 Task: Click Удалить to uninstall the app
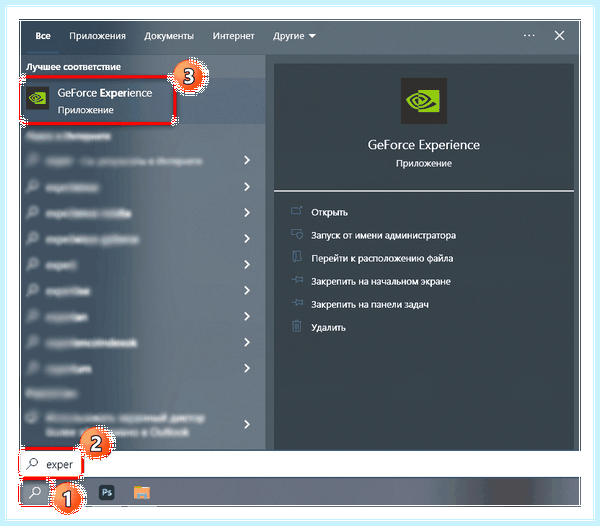[328, 327]
